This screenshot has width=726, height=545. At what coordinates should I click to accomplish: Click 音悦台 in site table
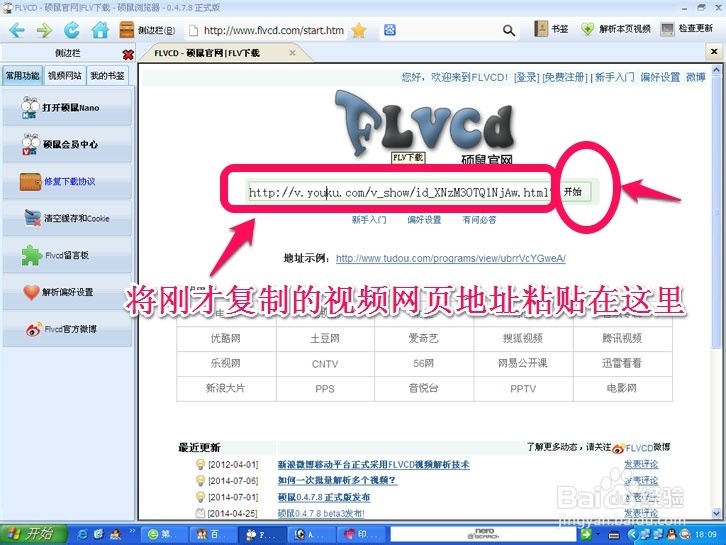tap(424, 388)
